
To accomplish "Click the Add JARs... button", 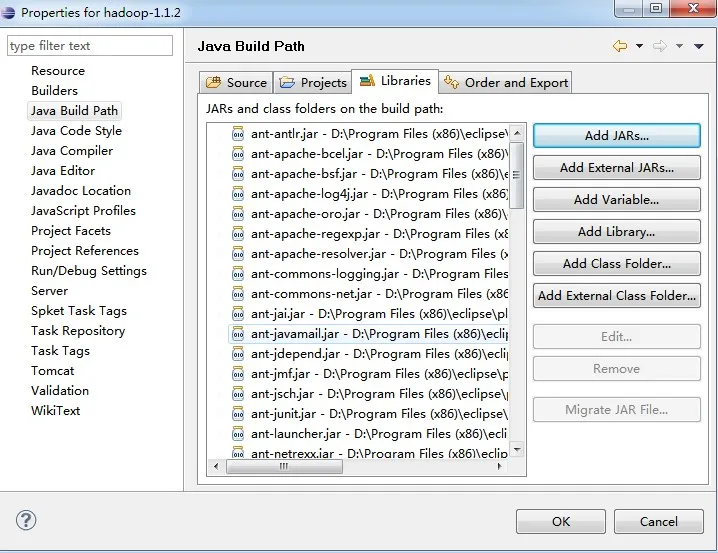I will [x=617, y=136].
